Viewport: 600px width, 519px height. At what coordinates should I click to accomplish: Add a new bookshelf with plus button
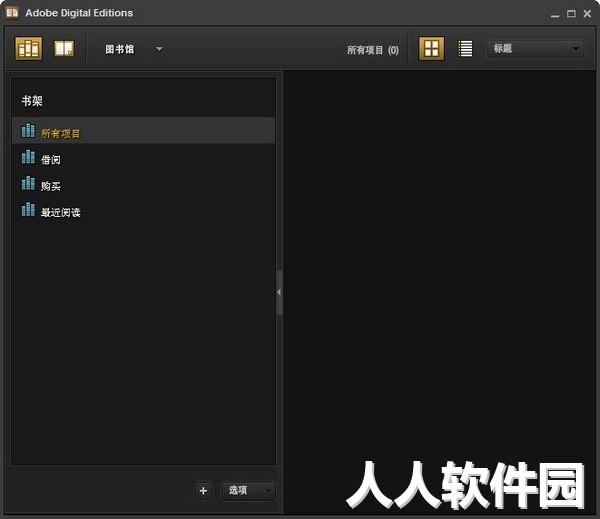(x=203, y=490)
